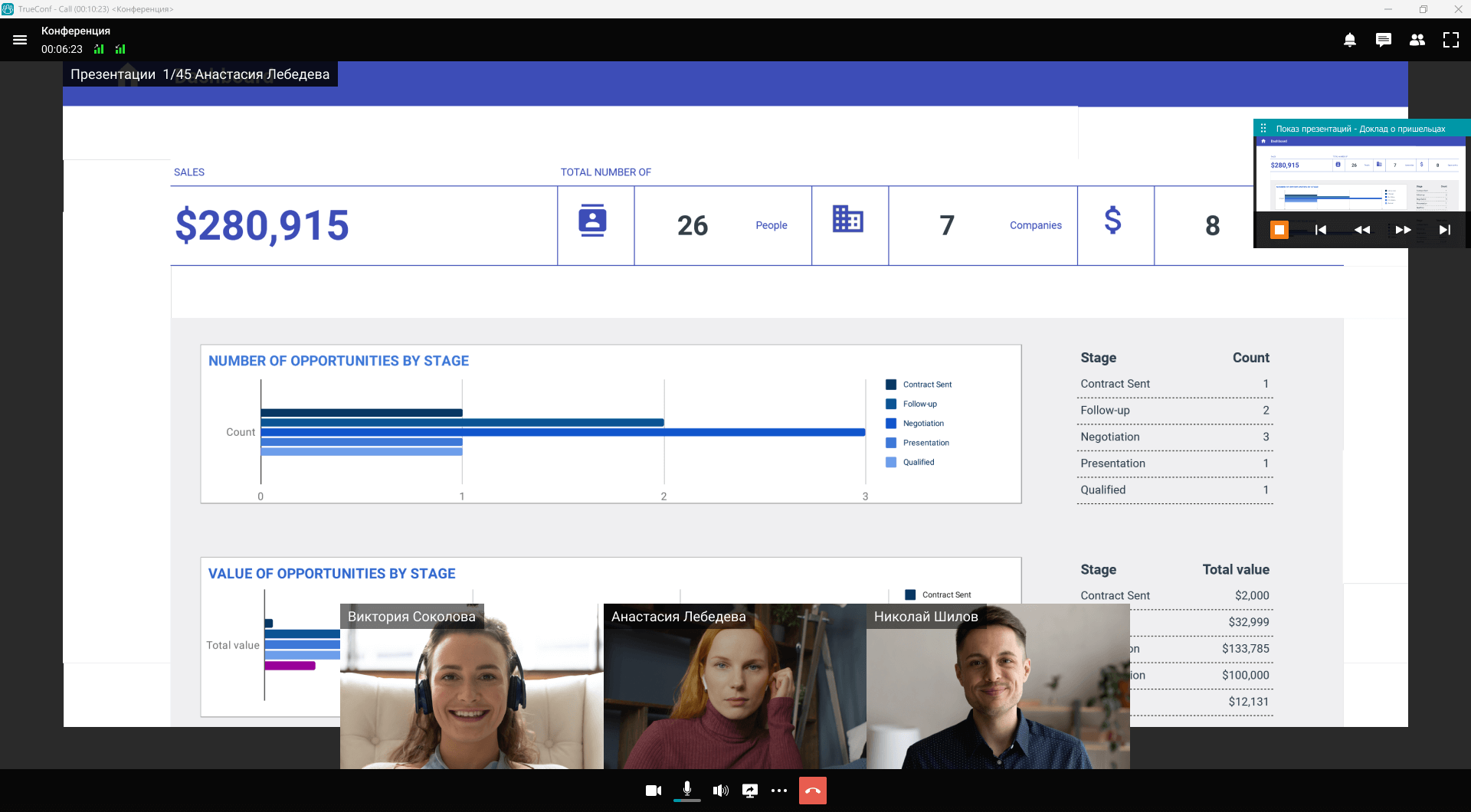Open the three-dots more options menu
This screenshot has width=1471, height=812.
coord(779,791)
